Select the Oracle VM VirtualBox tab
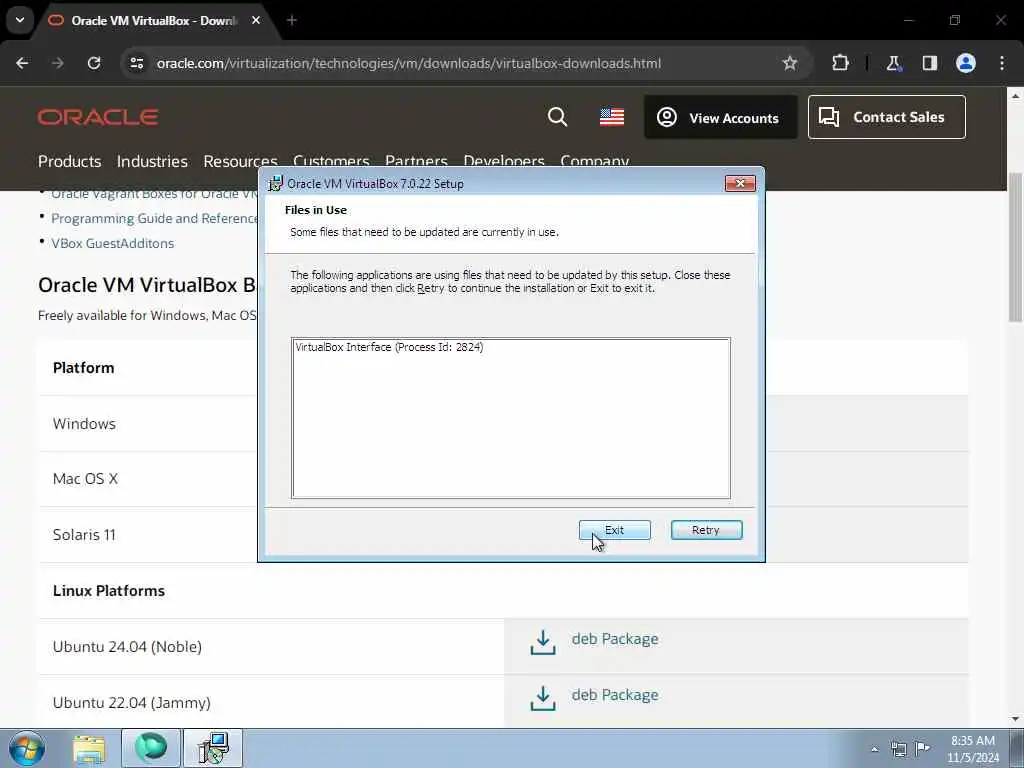The width and height of the screenshot is (1024, 768). point(152,21)
